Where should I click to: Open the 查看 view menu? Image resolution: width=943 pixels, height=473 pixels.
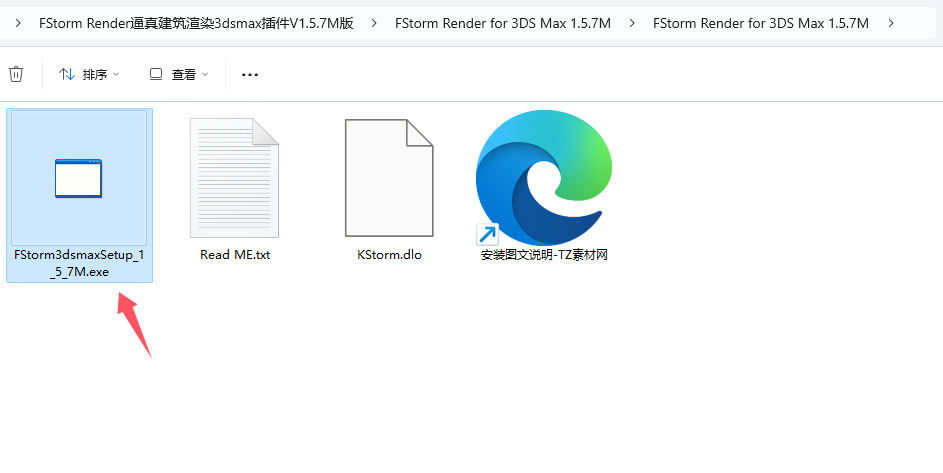(x=179, y=74)
